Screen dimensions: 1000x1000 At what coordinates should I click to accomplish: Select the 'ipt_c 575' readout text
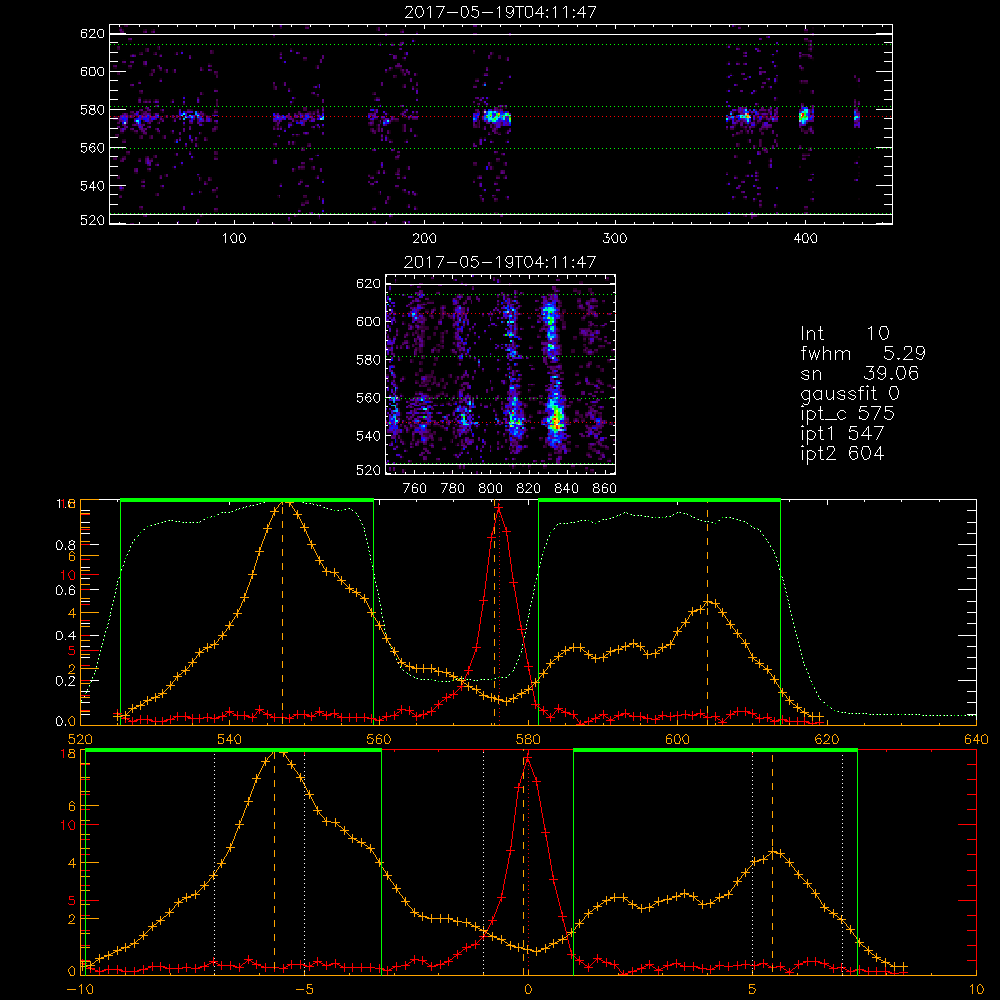pos(848,414)
